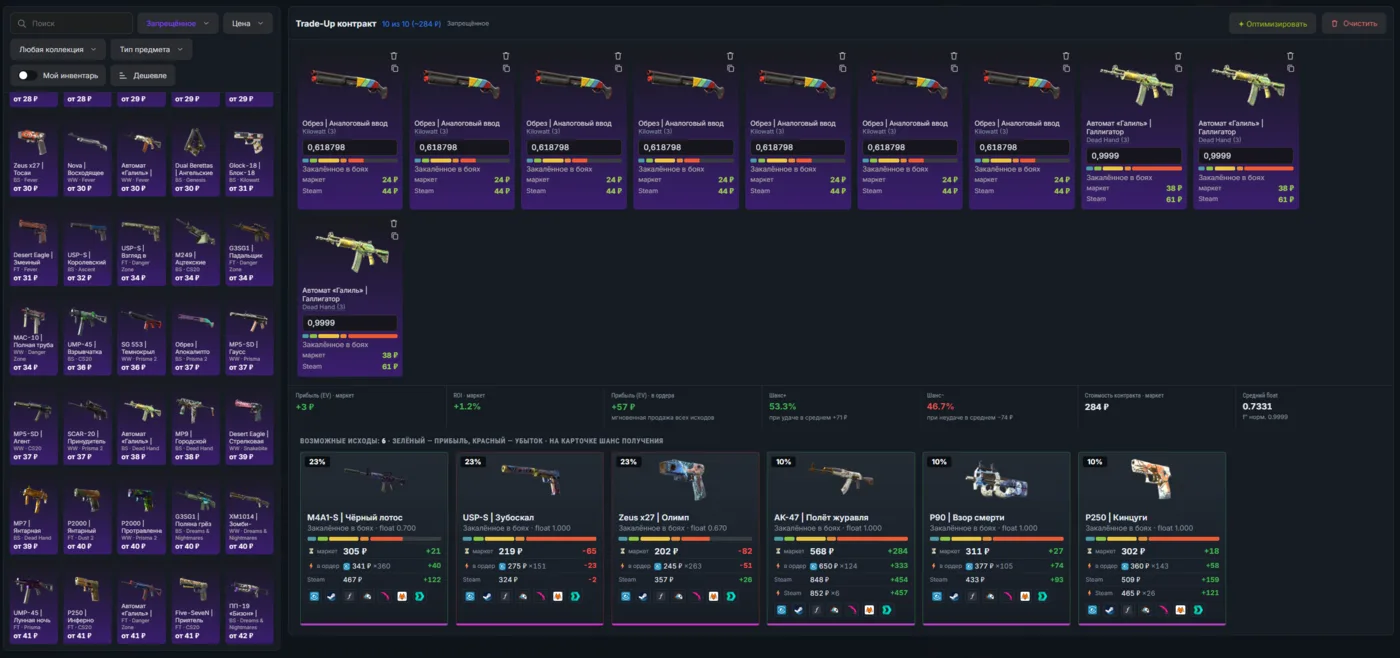1400x658 pixels.
Task: Click the +57 ₽ order profit value
Action: point(625,407)
